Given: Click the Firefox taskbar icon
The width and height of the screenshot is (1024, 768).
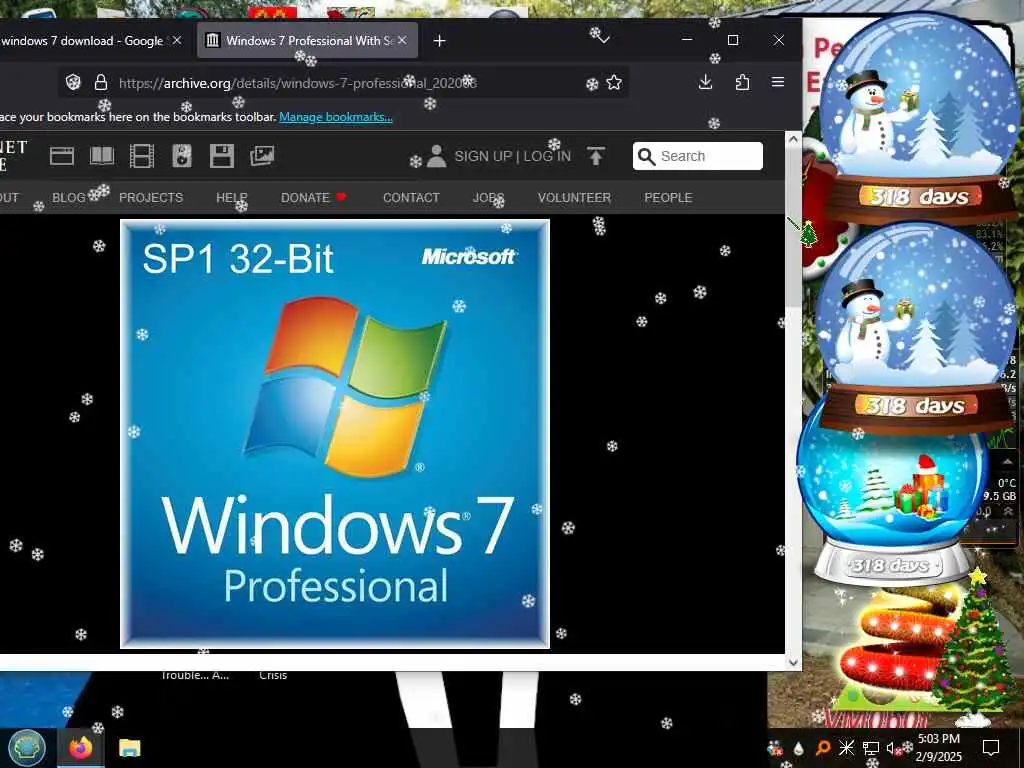Looking at the screenshot, I should click(80, 748).
